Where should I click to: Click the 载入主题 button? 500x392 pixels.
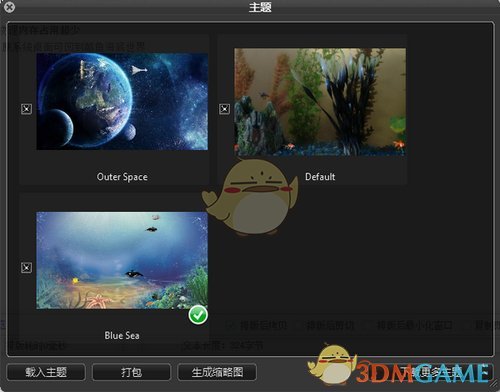(x=46, y=372)
